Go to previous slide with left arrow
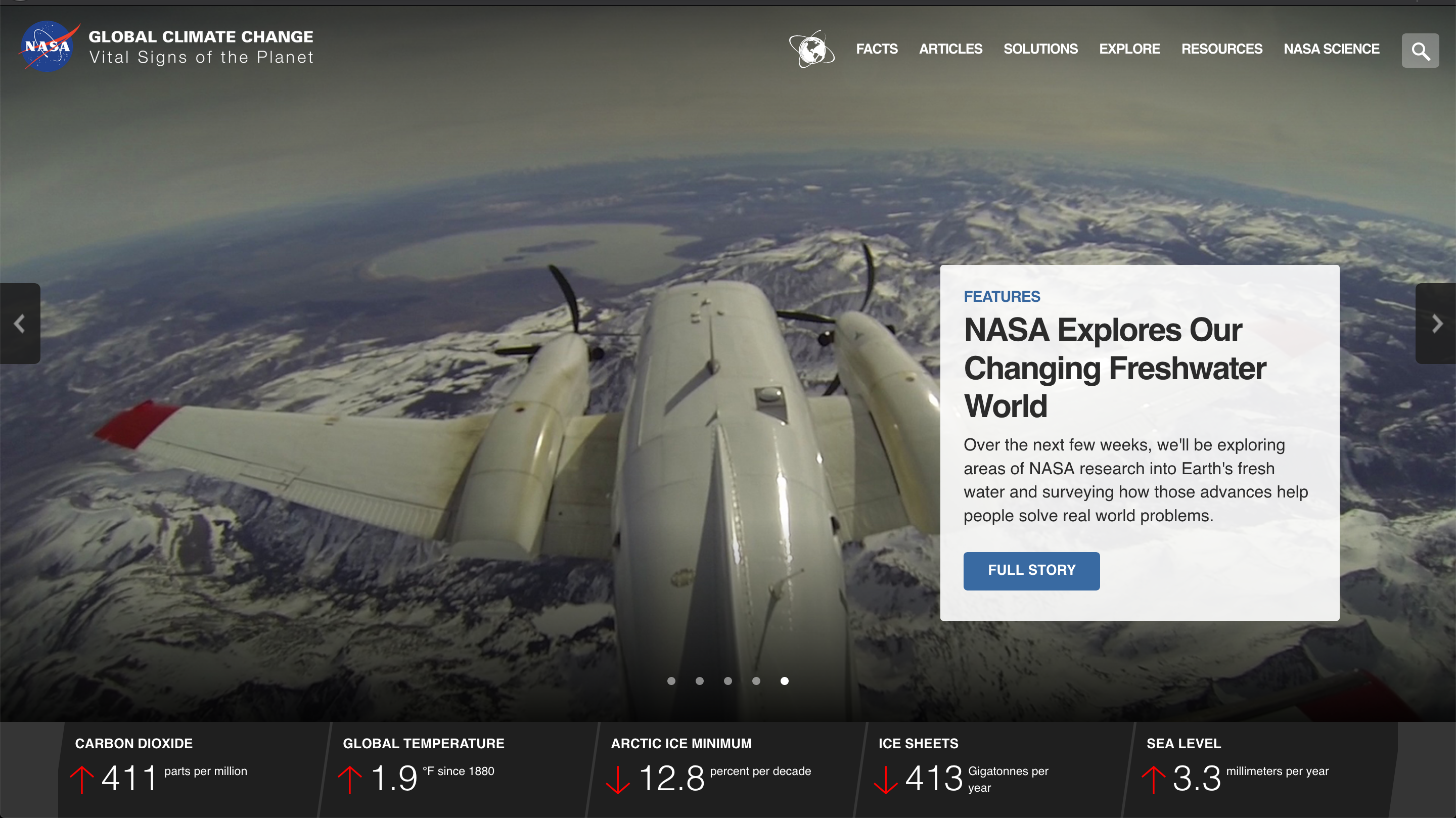 click(20, 324)
